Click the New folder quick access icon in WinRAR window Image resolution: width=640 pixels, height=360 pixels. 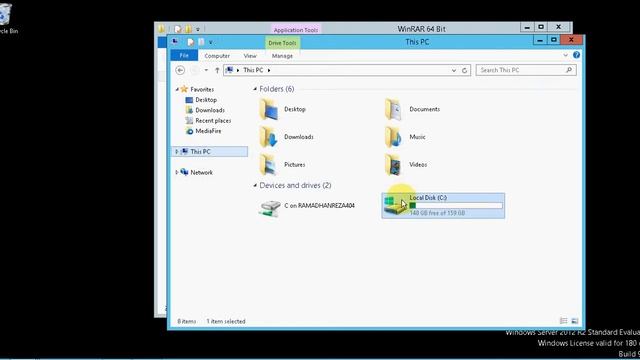click(x=188, y=29)
